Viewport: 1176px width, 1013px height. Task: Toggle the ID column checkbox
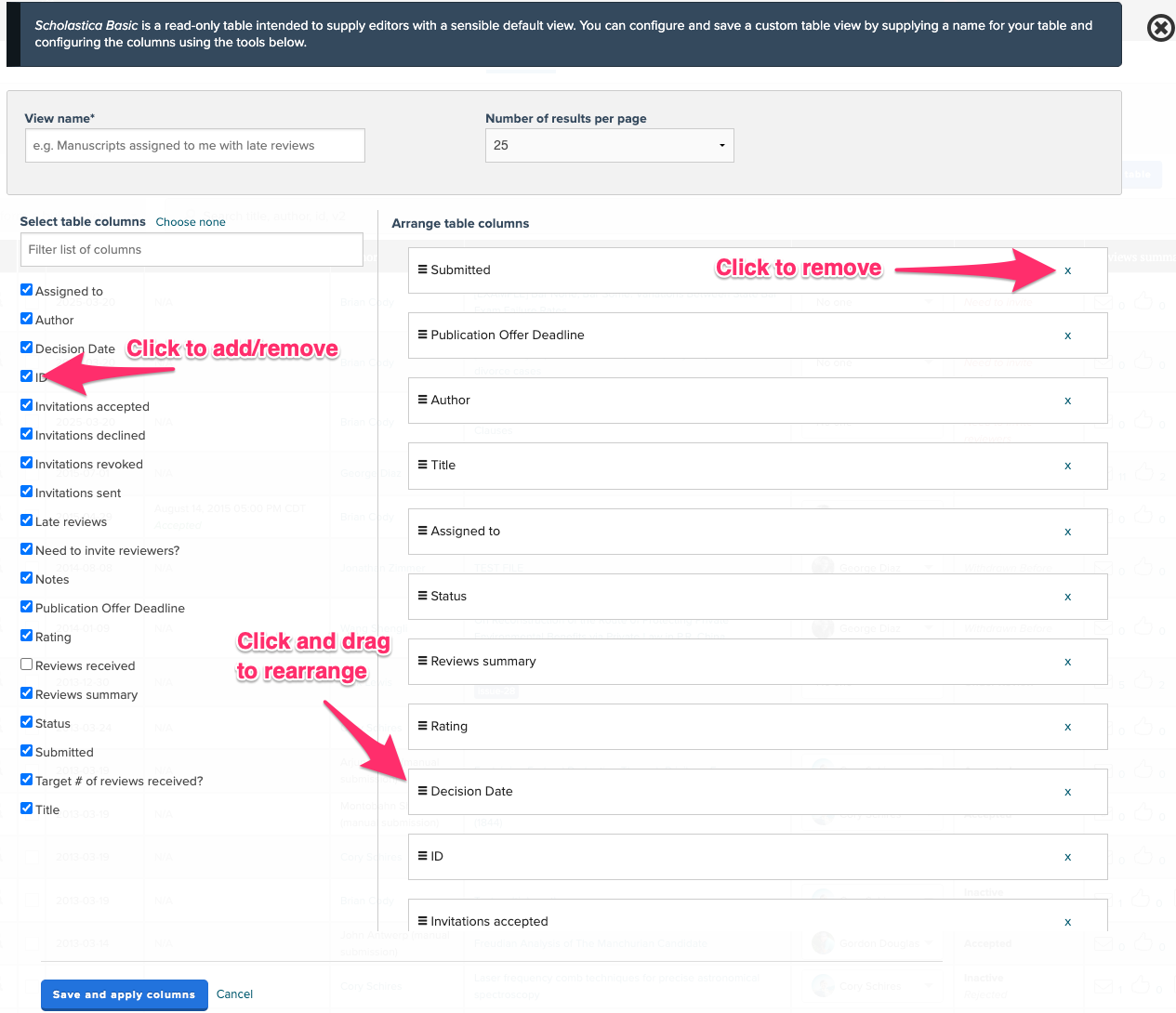(27, 376)
